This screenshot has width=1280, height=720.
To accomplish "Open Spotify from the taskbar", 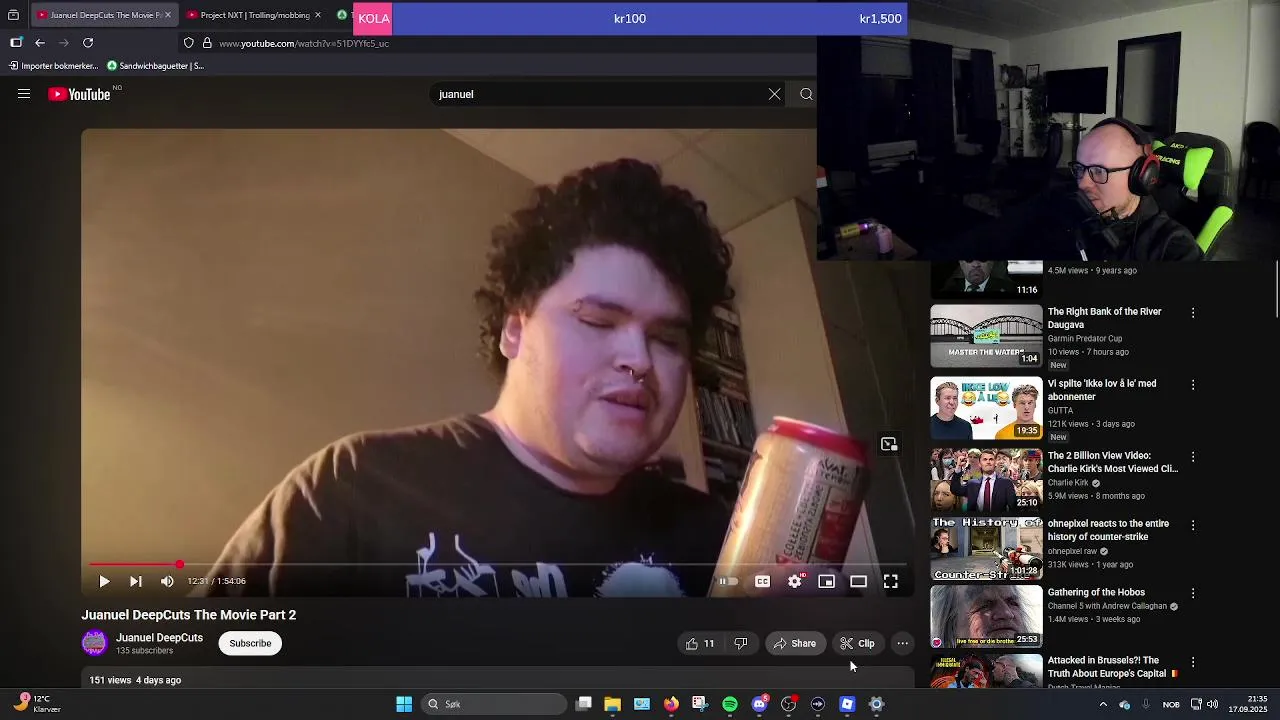I will pyautogui.click(x=730, y=704).
